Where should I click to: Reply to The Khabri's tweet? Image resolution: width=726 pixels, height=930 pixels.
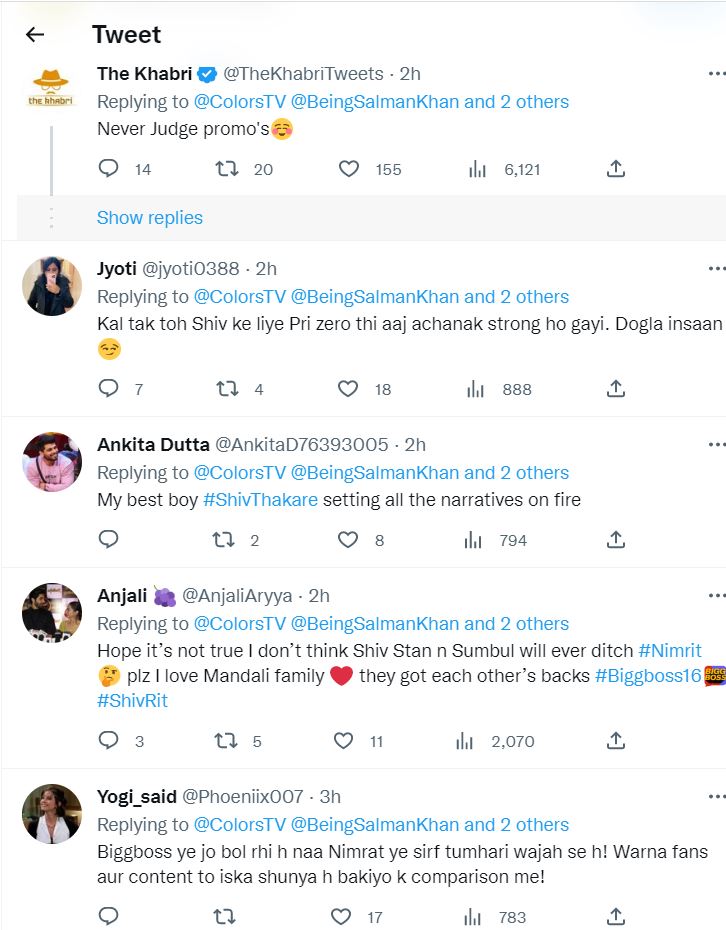(x=108, y=169)
